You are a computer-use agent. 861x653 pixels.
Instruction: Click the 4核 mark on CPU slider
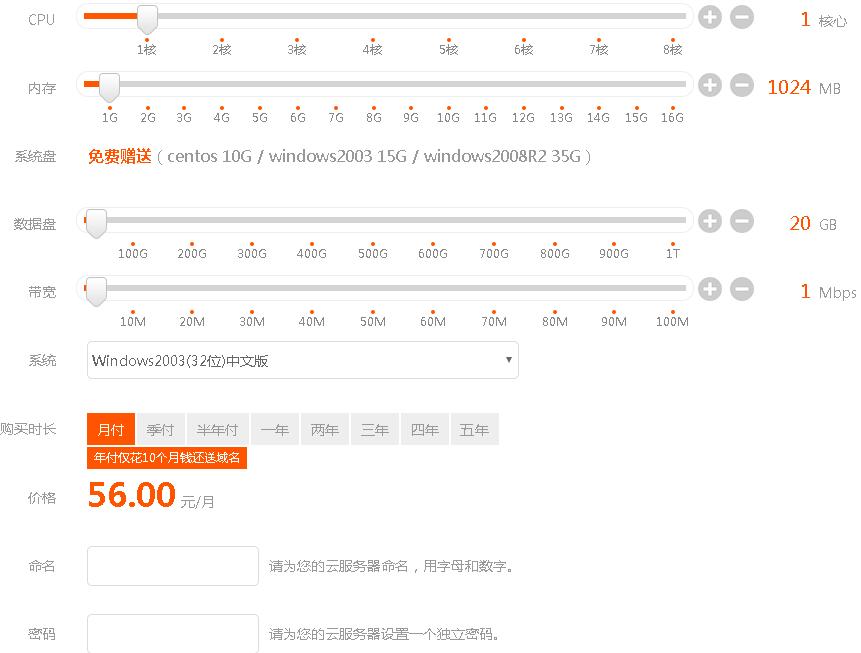pos(373,48)
